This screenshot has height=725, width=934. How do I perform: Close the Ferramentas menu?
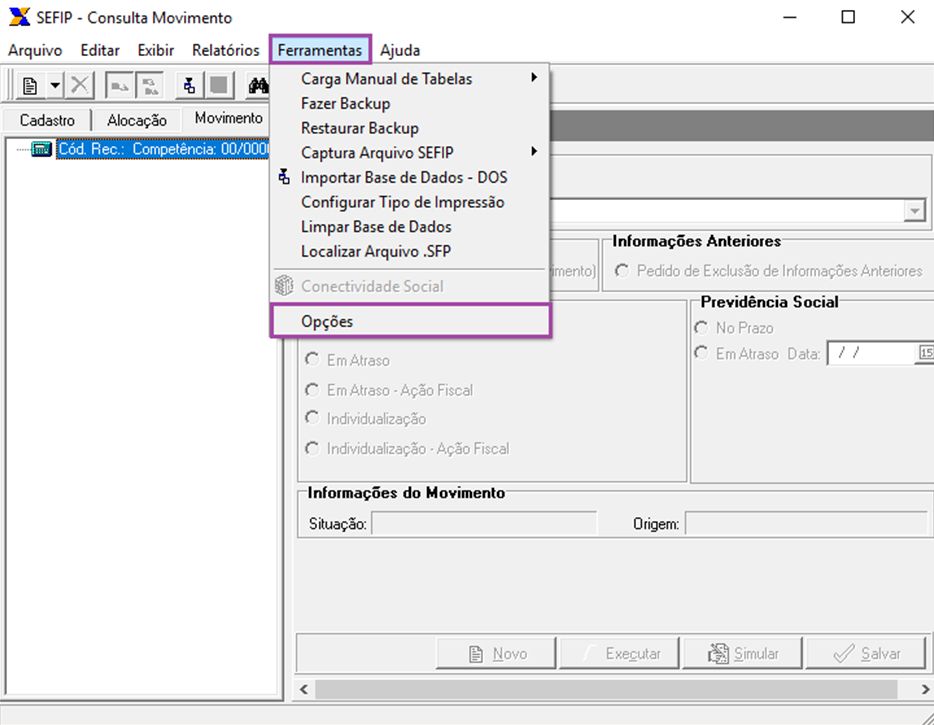320,50
